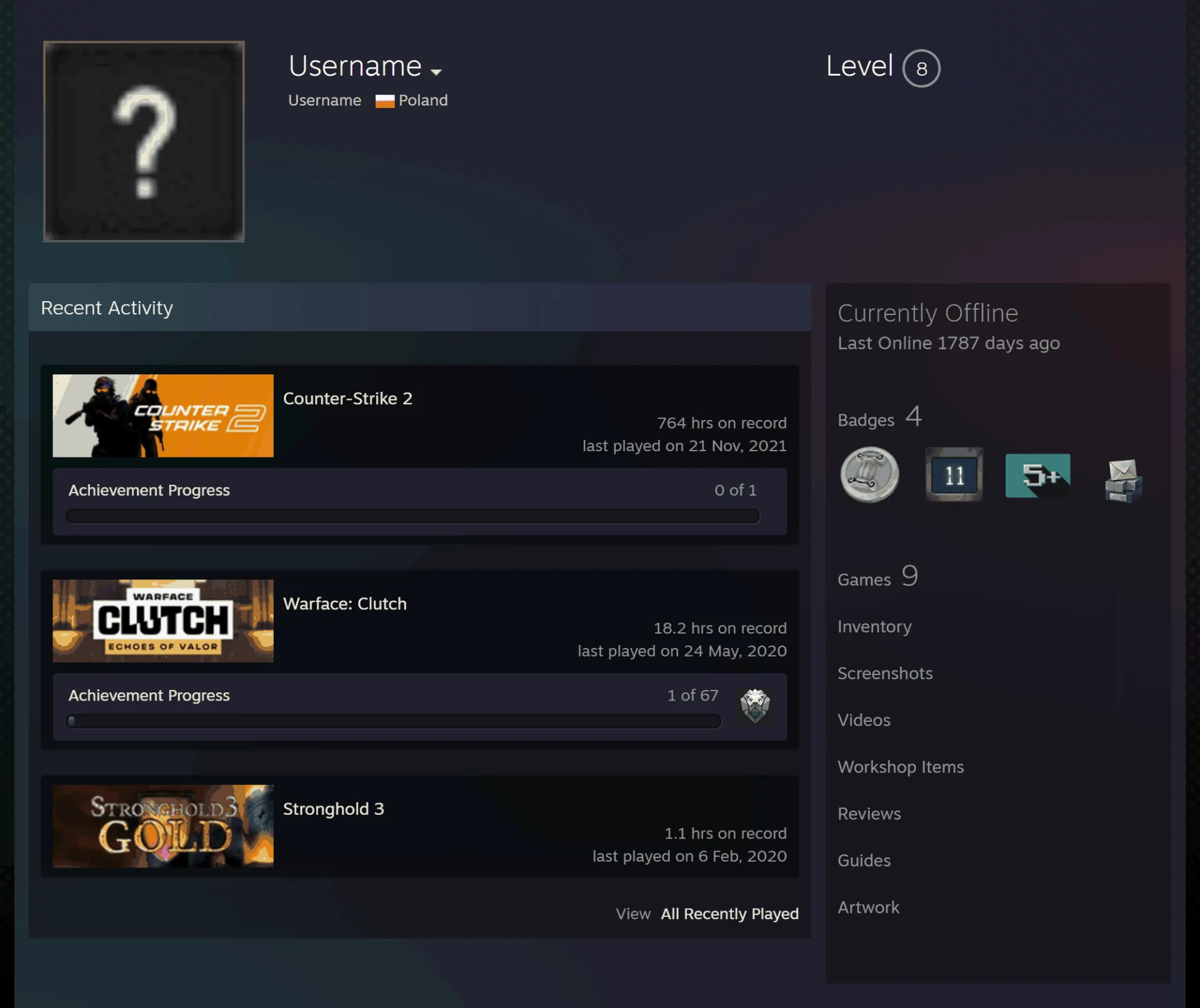Viewport: 1200px width, 1008px height.
Task: Open the community mailbox badge
Action: [x=1123, y=480]
